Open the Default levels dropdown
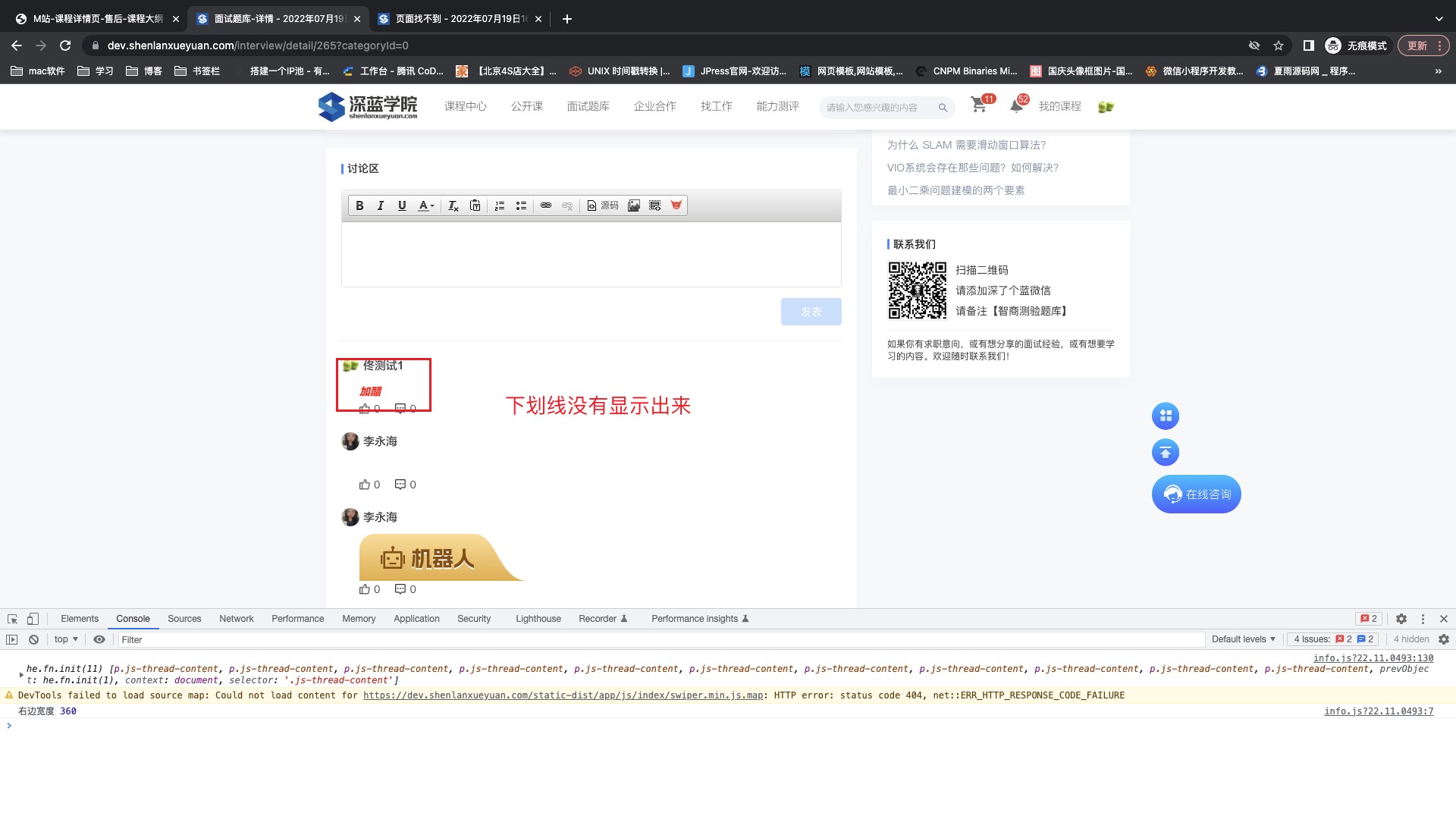Screen dimensions: 1456x819 click(1244, 639)
